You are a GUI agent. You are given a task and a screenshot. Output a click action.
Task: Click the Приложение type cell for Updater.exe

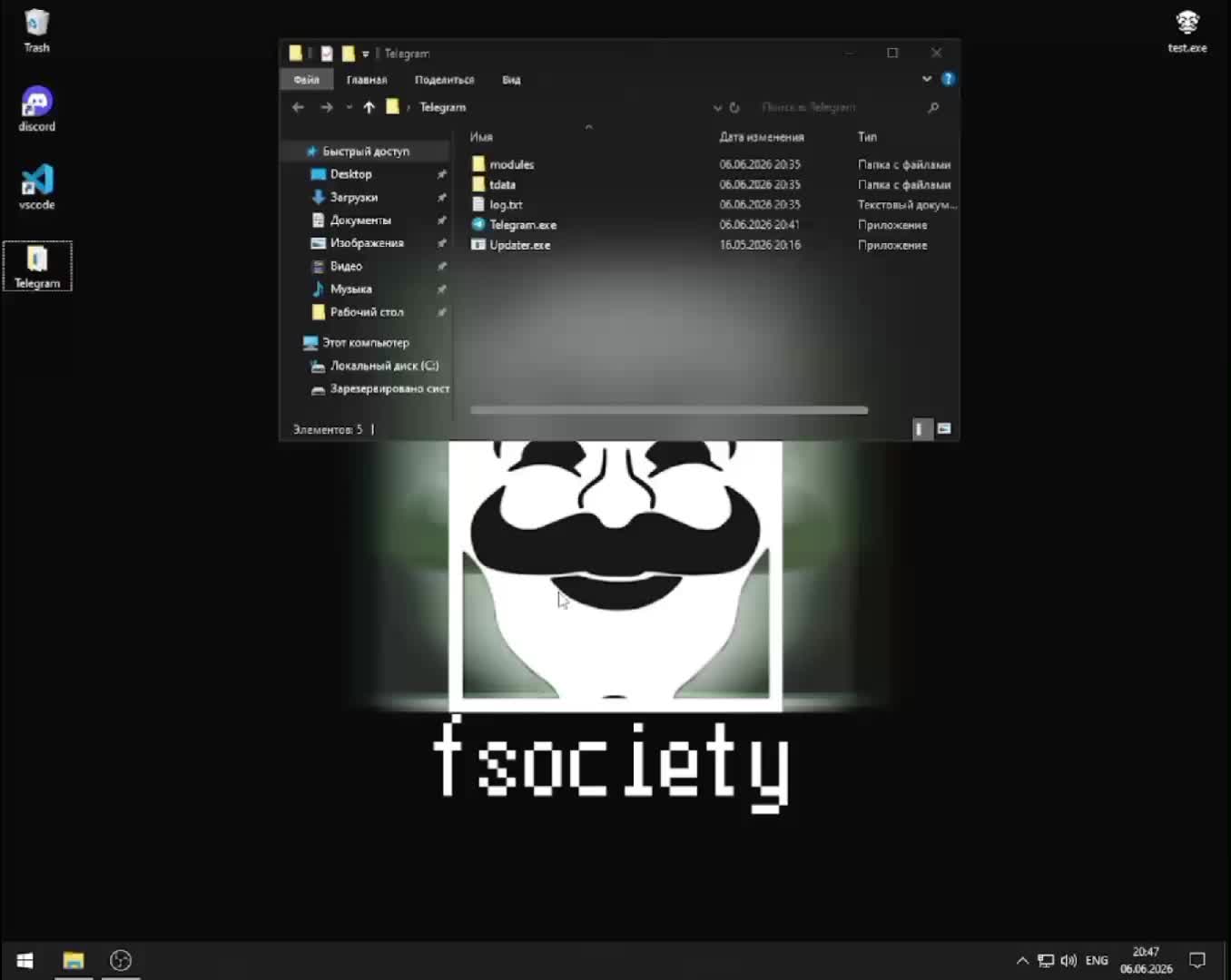[x=892, y=245]
